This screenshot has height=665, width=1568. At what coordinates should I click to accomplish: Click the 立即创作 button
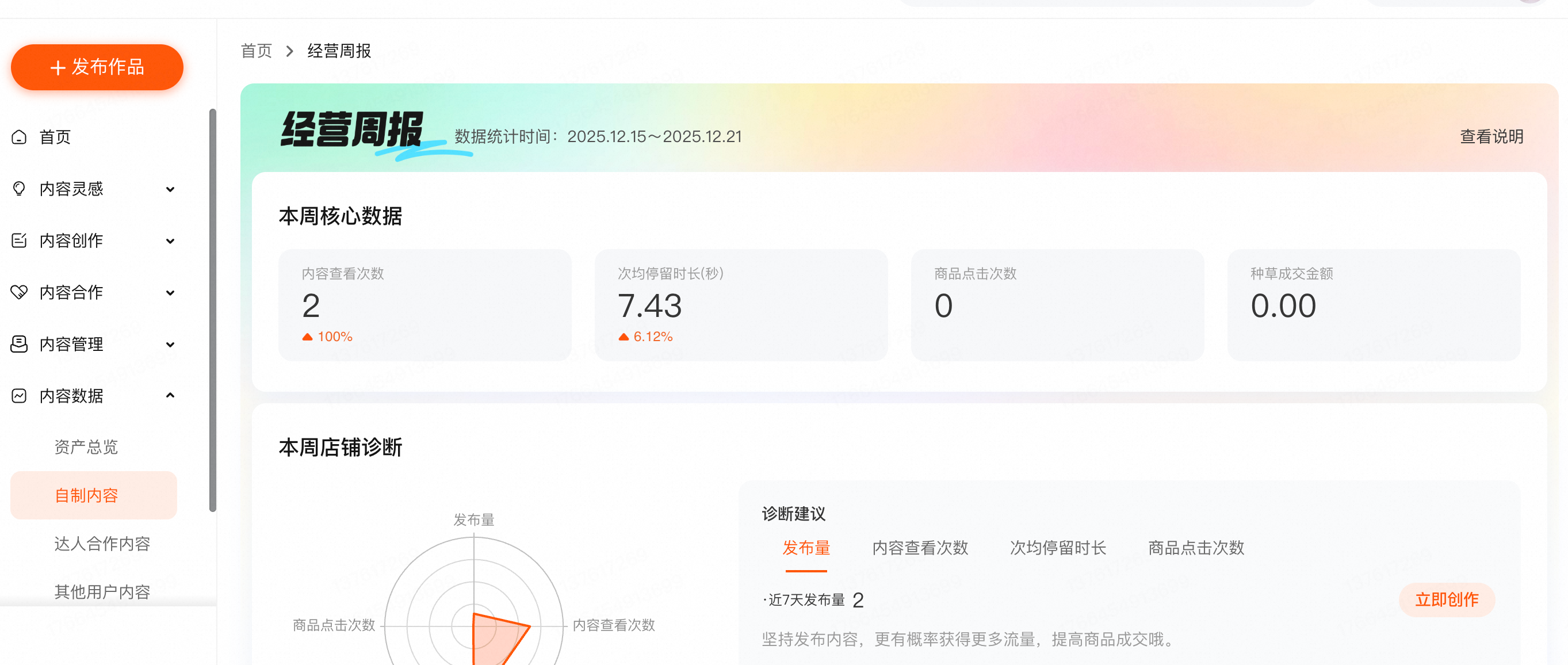point(1447,600)
